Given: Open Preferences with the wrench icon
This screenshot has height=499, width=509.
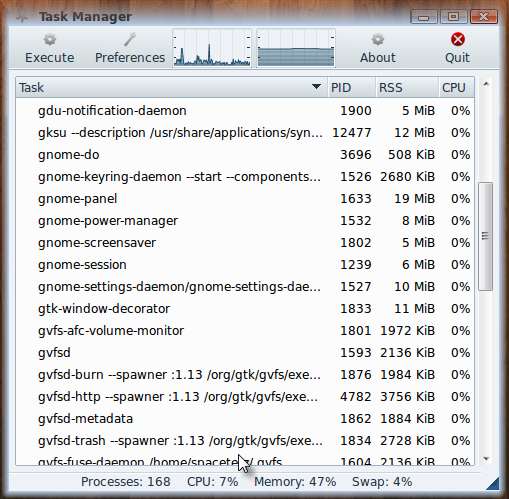Looking at the screenshot, I should coord(130,39).
